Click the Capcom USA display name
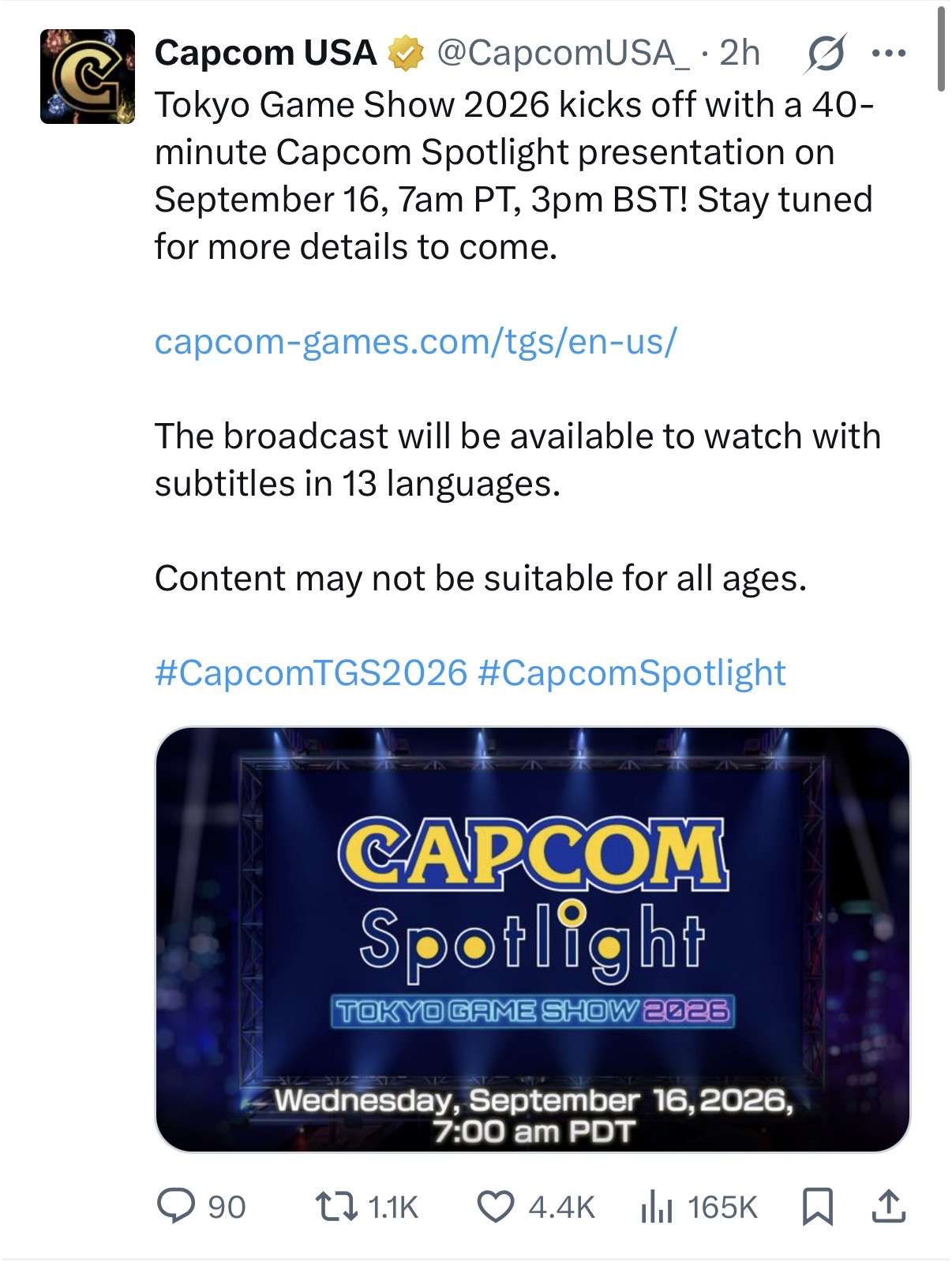The width and height of the screenshot is (952, 1266). click(265, 53)
